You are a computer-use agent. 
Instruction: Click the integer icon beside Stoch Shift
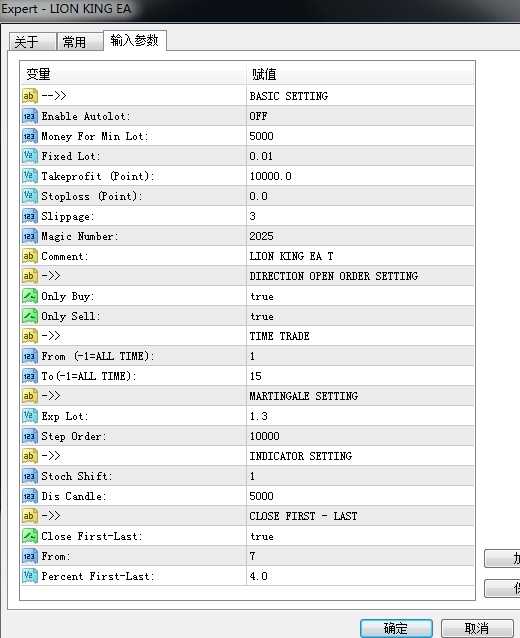(x=30, y=476)
